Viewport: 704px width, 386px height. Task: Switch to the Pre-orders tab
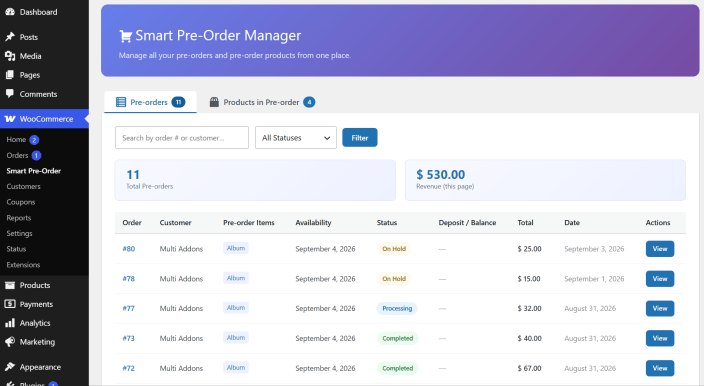coord(150,102)
